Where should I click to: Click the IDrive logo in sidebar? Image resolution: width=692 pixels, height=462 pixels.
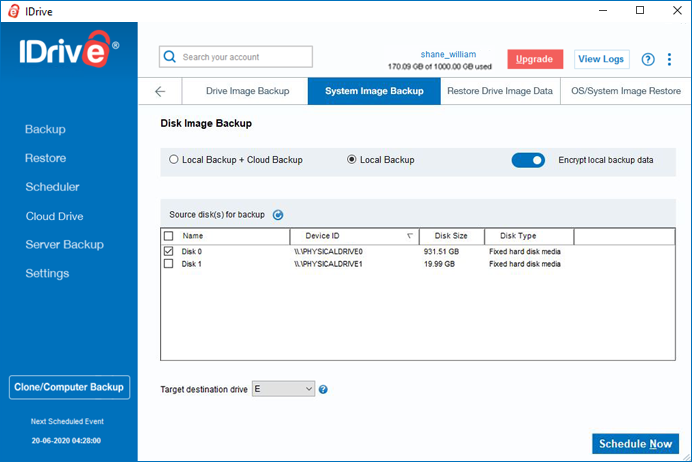coord(69,49)
